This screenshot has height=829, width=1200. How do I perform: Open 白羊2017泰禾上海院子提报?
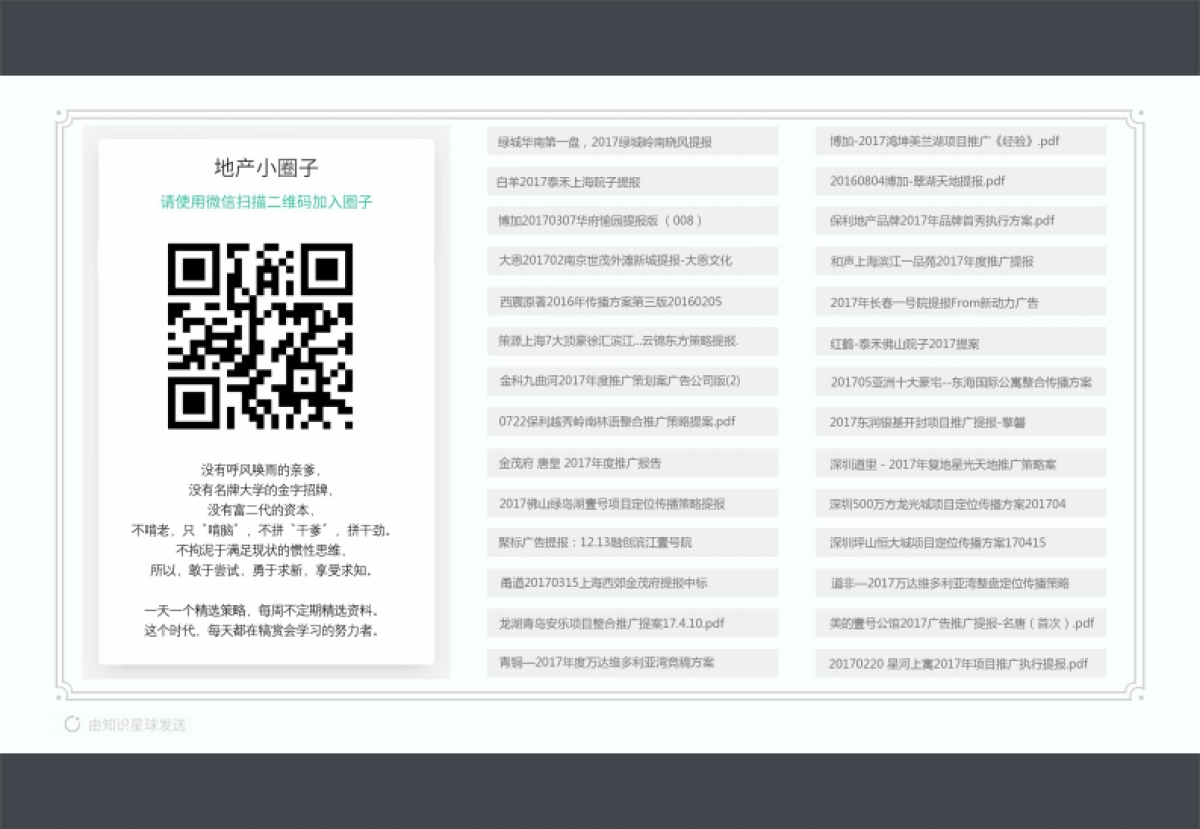click(630, 181)
